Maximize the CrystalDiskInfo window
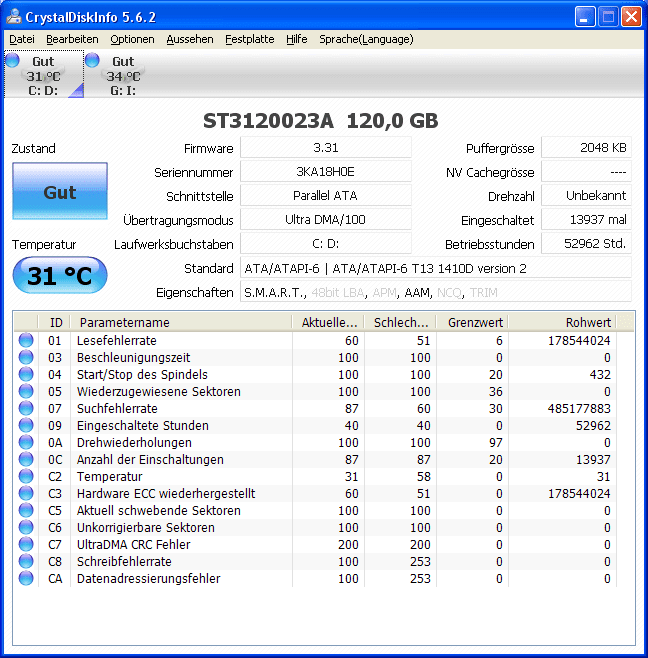Viewport: 648px width, 658px height. point(608,17)
